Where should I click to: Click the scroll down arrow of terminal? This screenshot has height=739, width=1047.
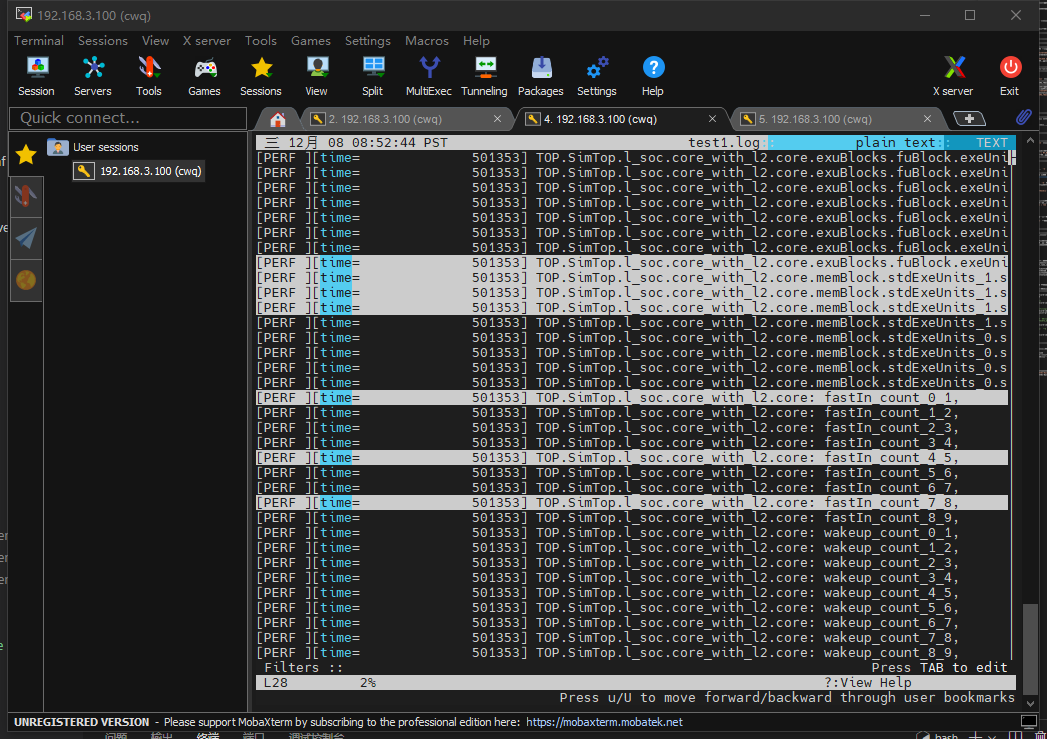point(1031,704)
